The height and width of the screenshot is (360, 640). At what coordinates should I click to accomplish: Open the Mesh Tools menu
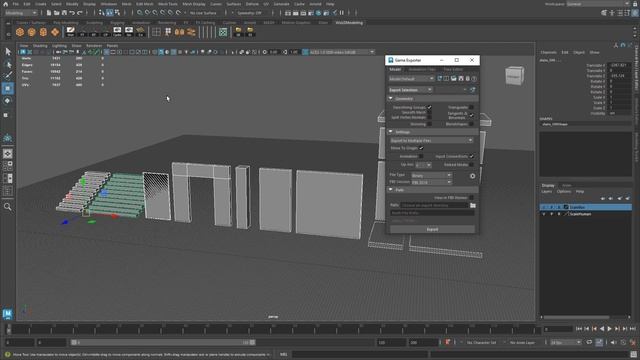pyautogui.click(x=167, y=4)
